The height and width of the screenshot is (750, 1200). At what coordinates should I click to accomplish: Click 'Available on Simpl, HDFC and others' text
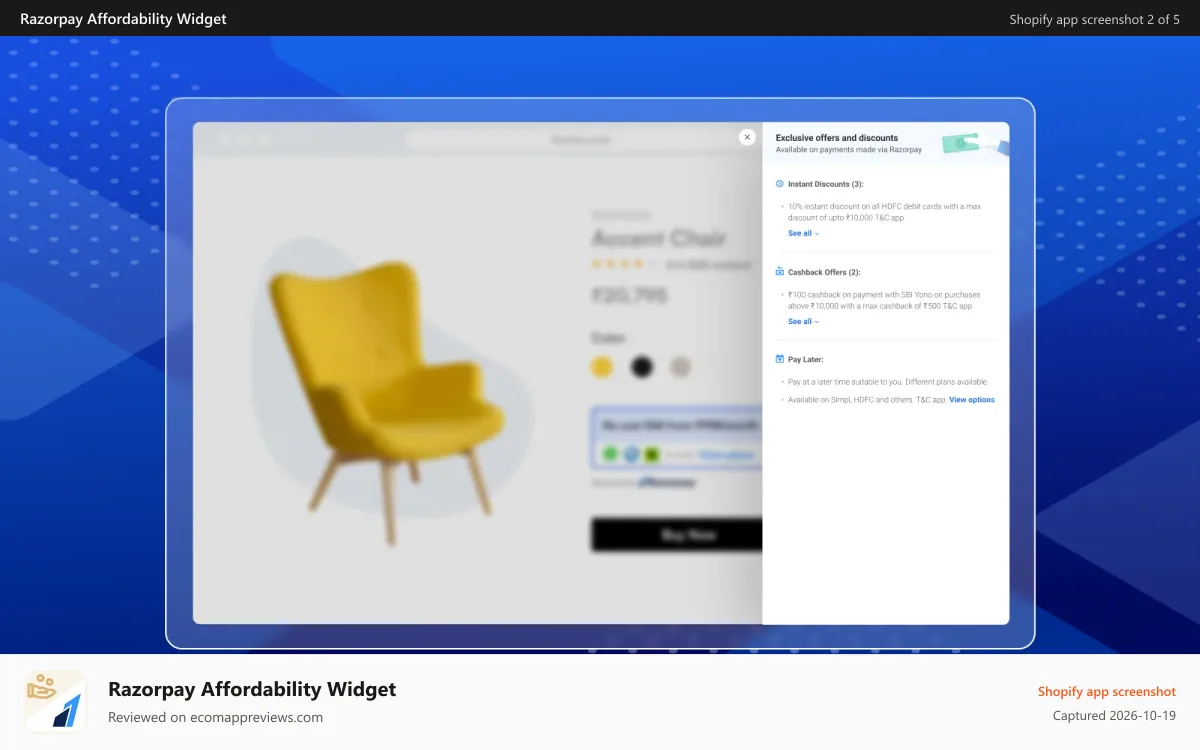point(866,400)
